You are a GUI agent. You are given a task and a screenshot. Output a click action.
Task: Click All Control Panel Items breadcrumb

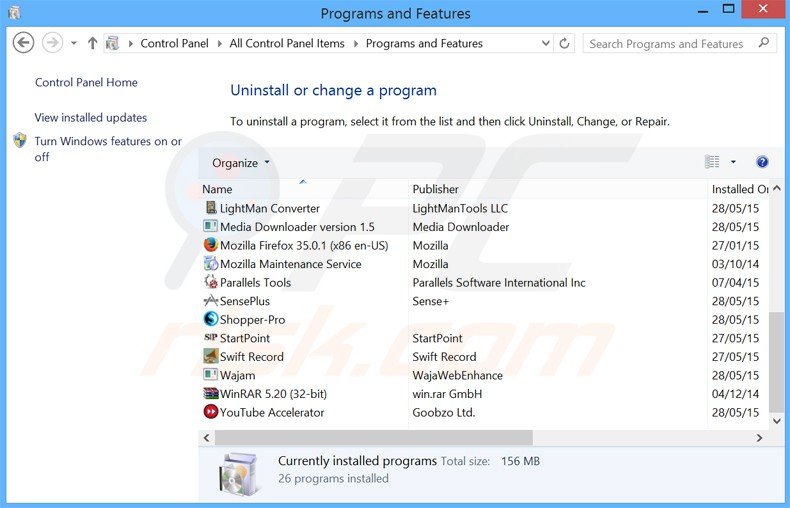tap(287, 43)
